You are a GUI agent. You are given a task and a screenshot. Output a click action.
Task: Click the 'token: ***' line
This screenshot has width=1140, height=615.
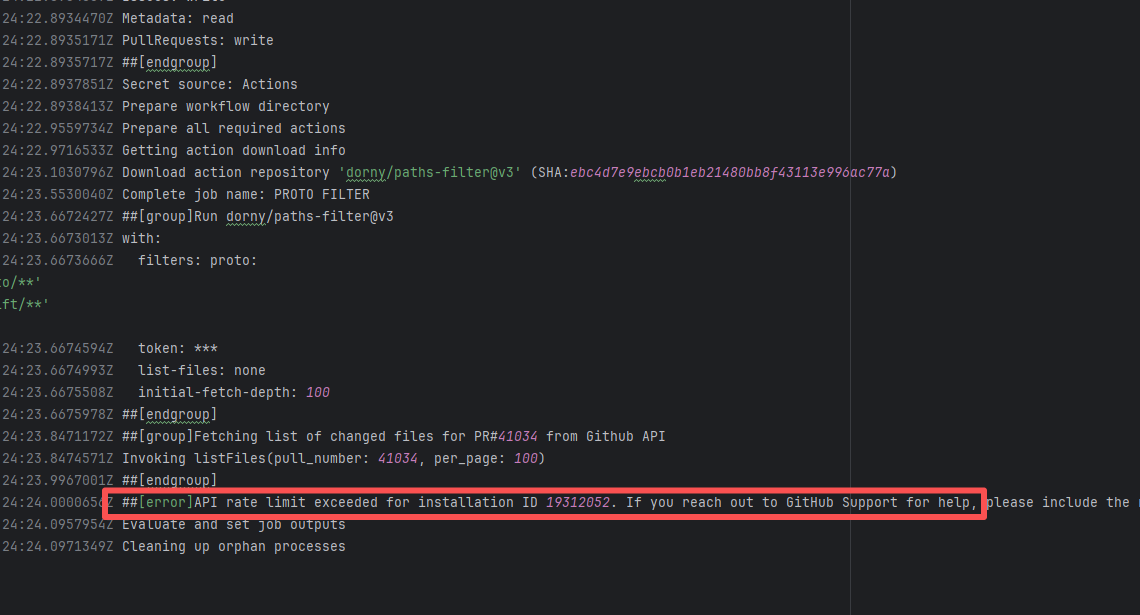click(x=177, y=348)
